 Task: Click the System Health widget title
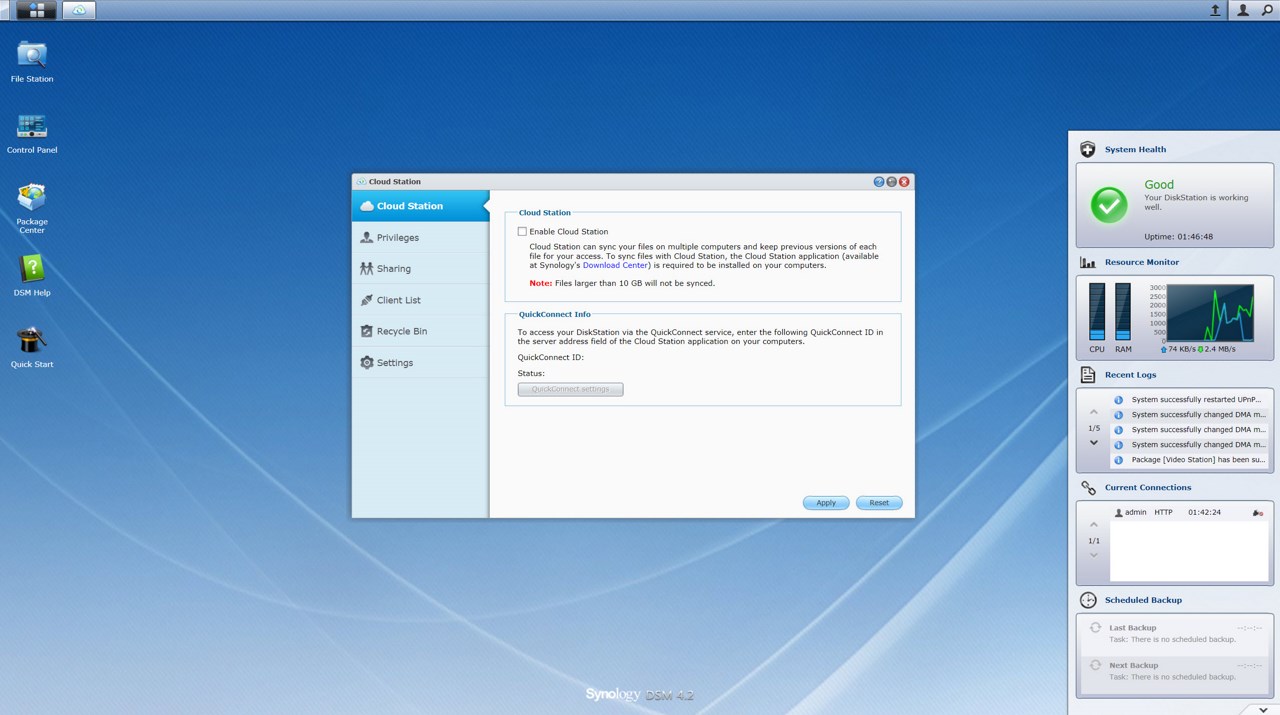click(1135, 150)
